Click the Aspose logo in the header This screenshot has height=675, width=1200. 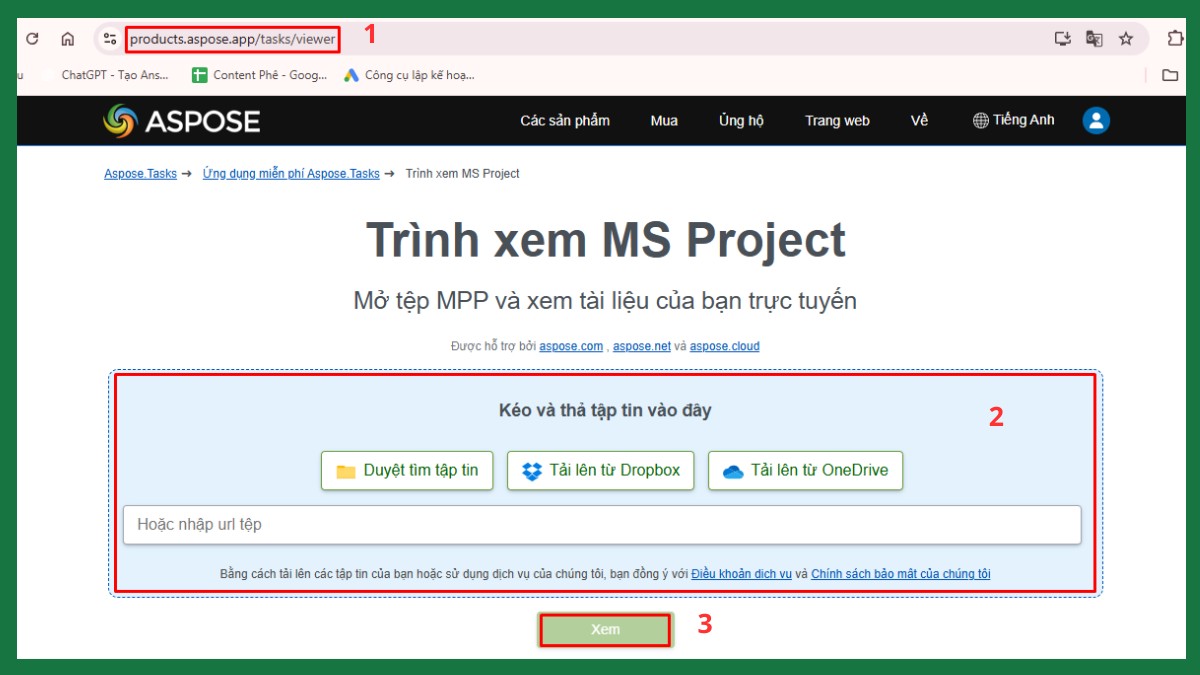pyautogui.click(x=181, y=121)
